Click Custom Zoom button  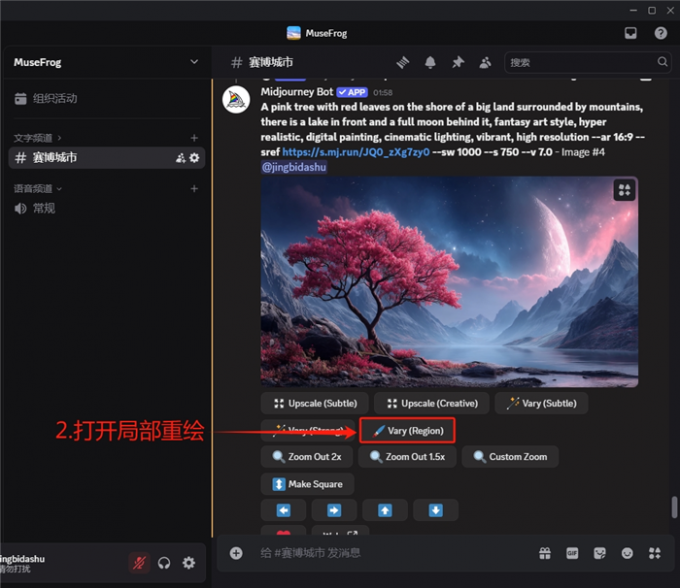coord(510,457)
